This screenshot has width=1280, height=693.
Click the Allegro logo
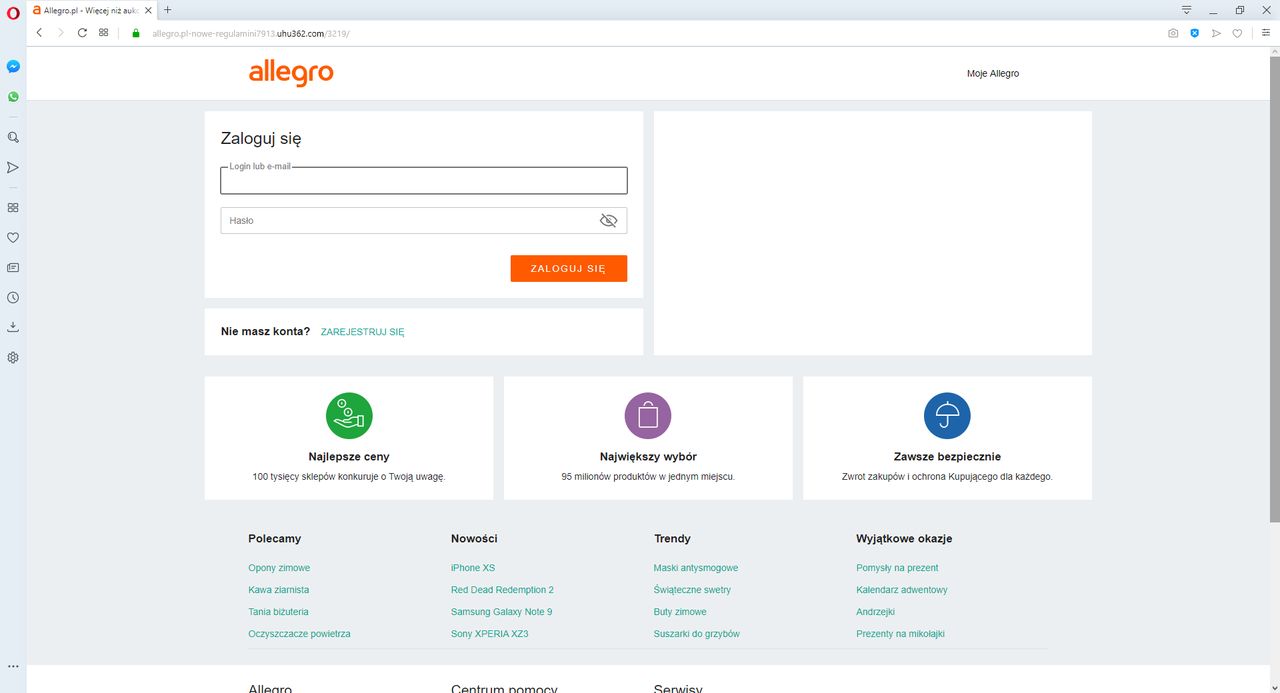pos(291,73)
